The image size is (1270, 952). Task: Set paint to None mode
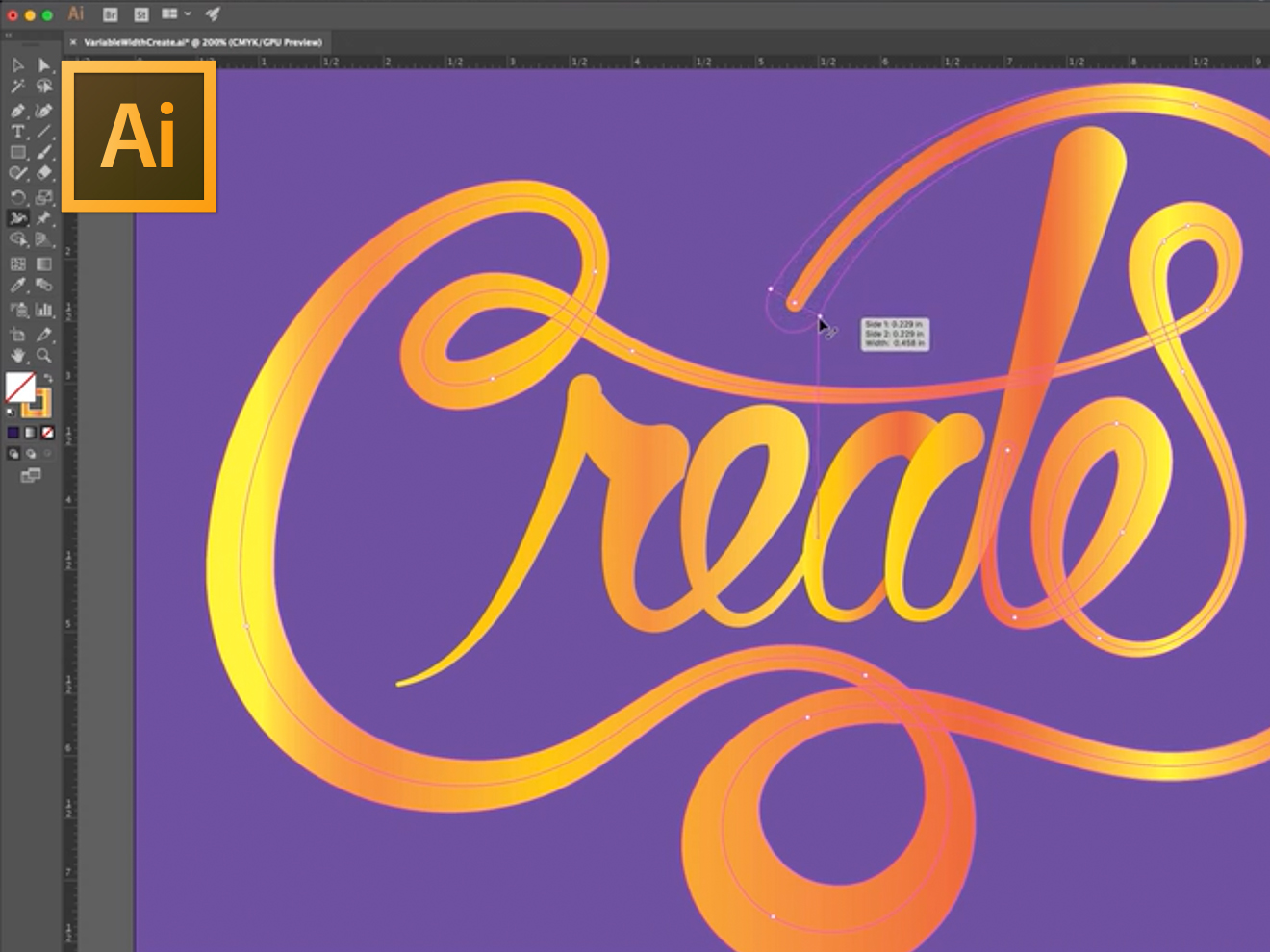(x=47, y=433)
